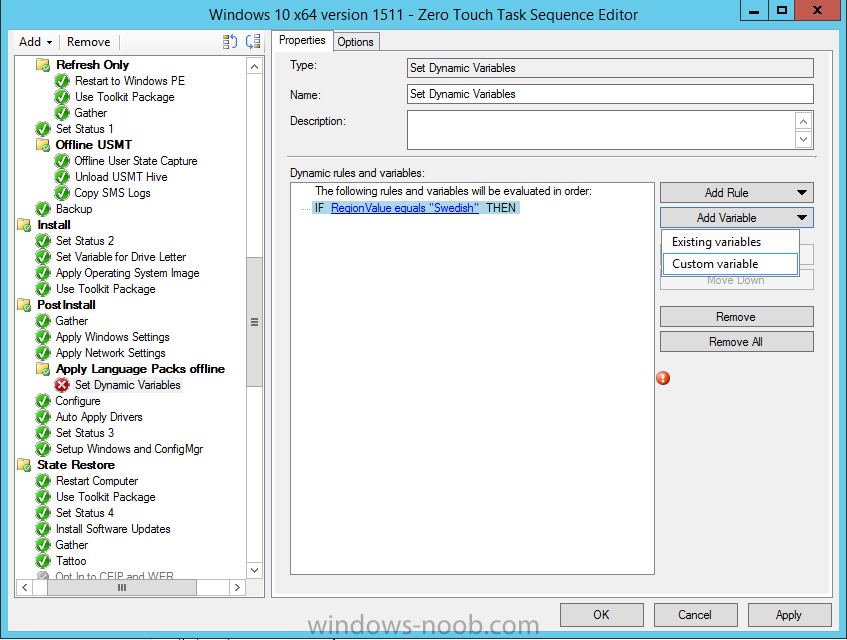Click the task tree scroll down arrow
This screenshot has width=847, height=640.
(x=254, y=570)
